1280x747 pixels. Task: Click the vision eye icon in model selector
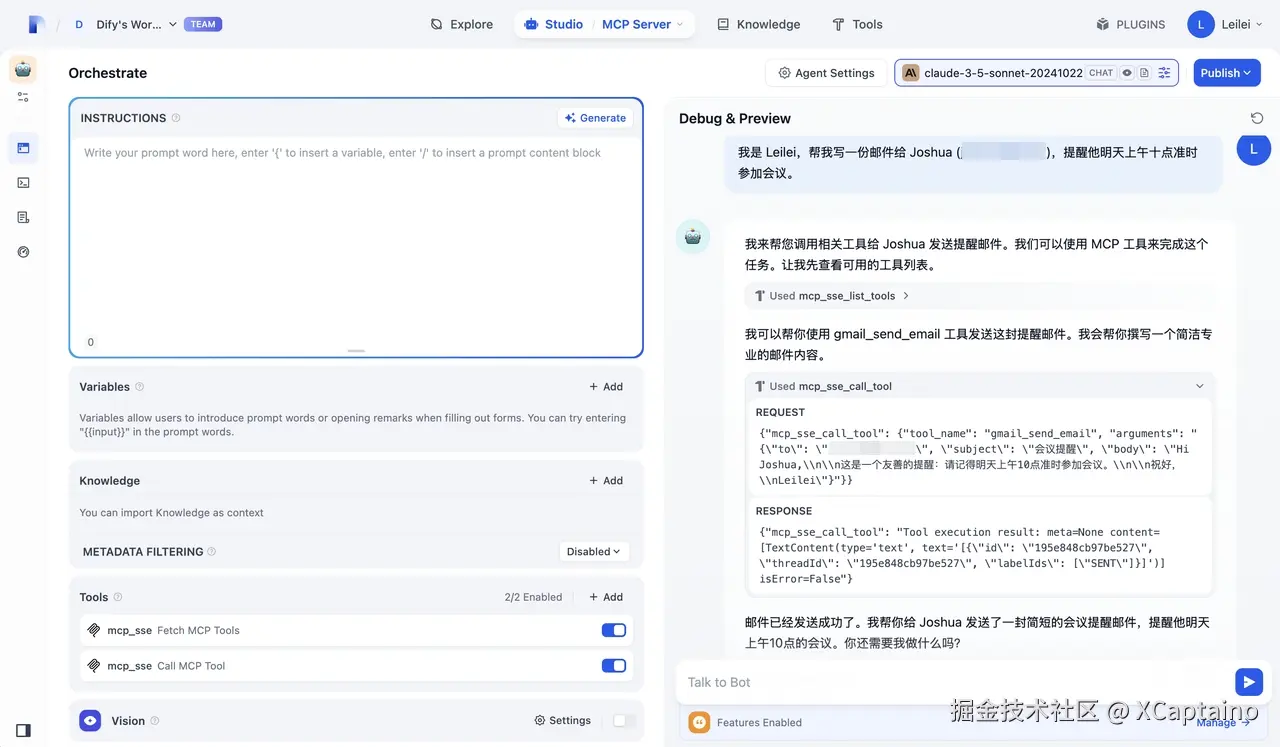click(x=1127, y=73)
